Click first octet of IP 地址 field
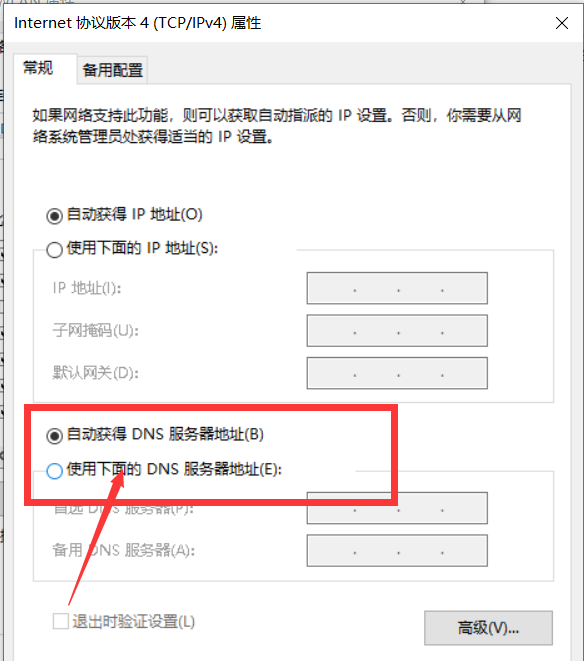Image resolution: width=587 pixels, height=661 pixels. pyautogui.click(x=331, y=288)
